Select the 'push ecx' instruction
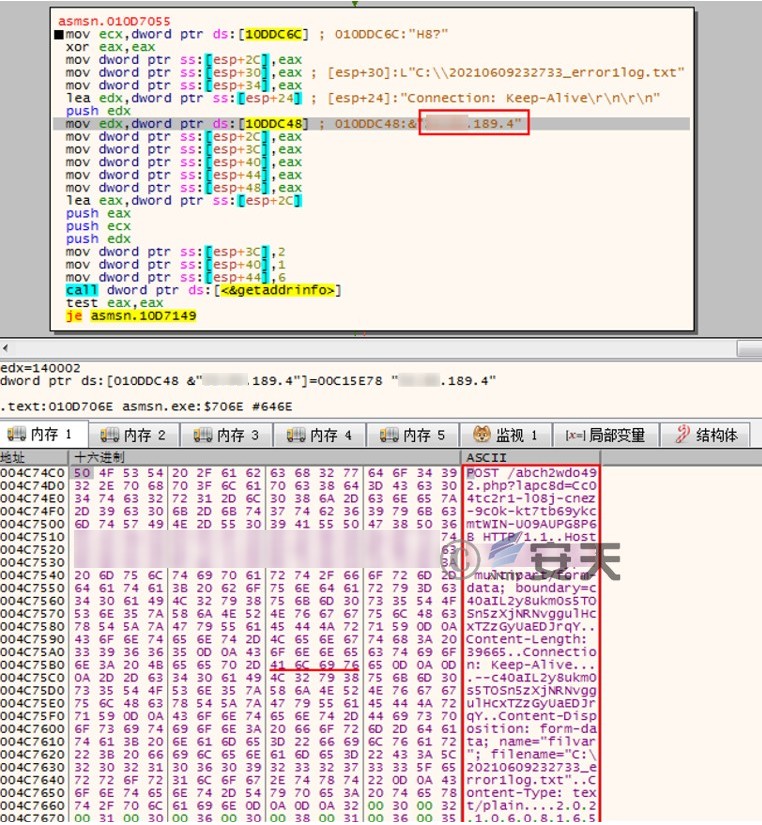The width and height of the screenshot is (762, 825). 98,226
